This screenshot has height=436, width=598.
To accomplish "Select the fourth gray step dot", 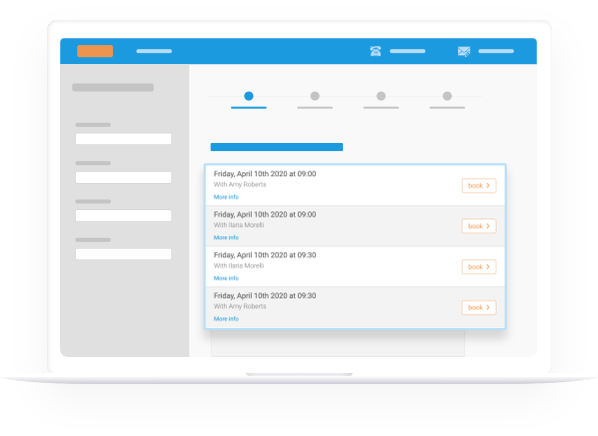I will (447, 96).
